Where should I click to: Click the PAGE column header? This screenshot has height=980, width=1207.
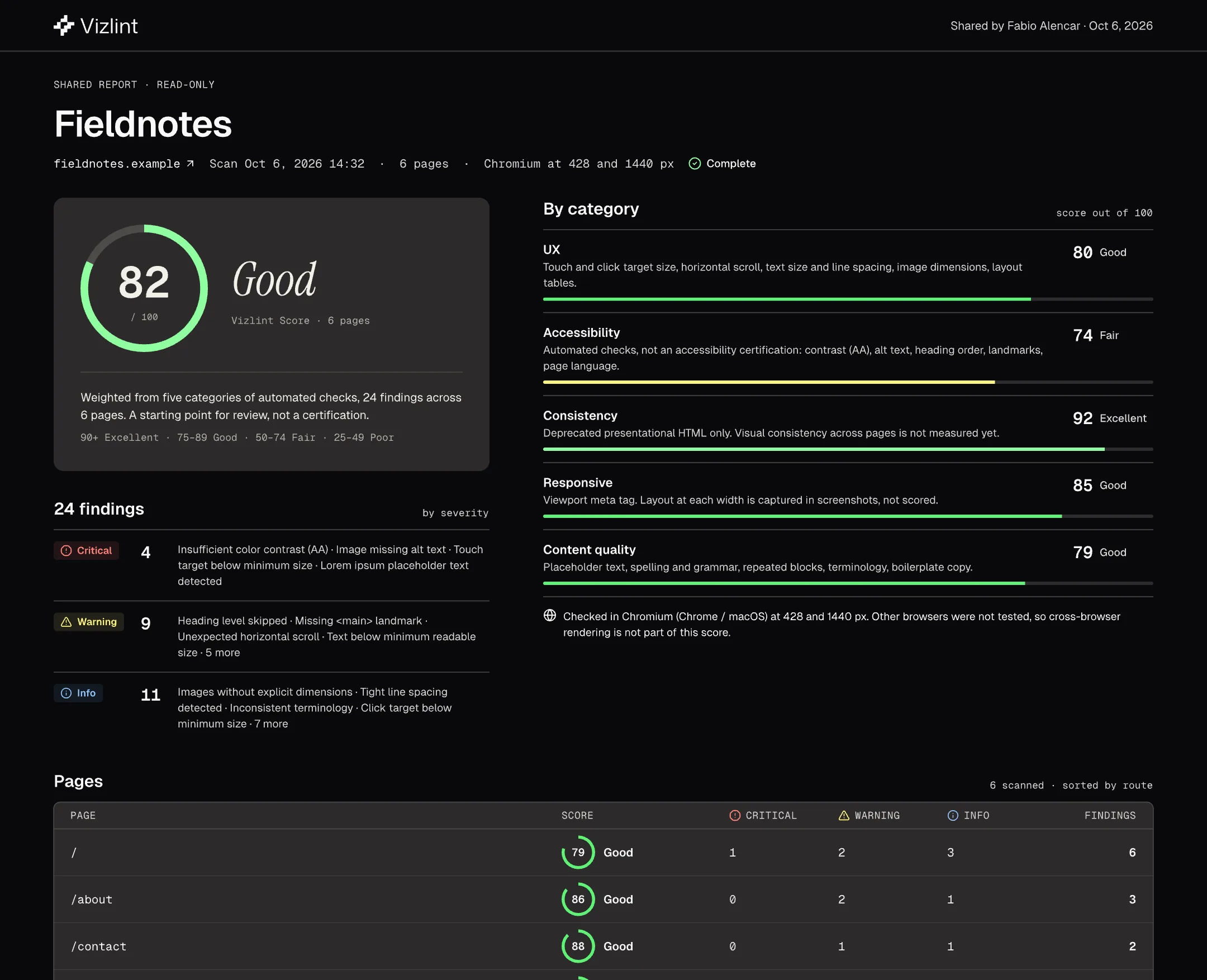(83, 815)
